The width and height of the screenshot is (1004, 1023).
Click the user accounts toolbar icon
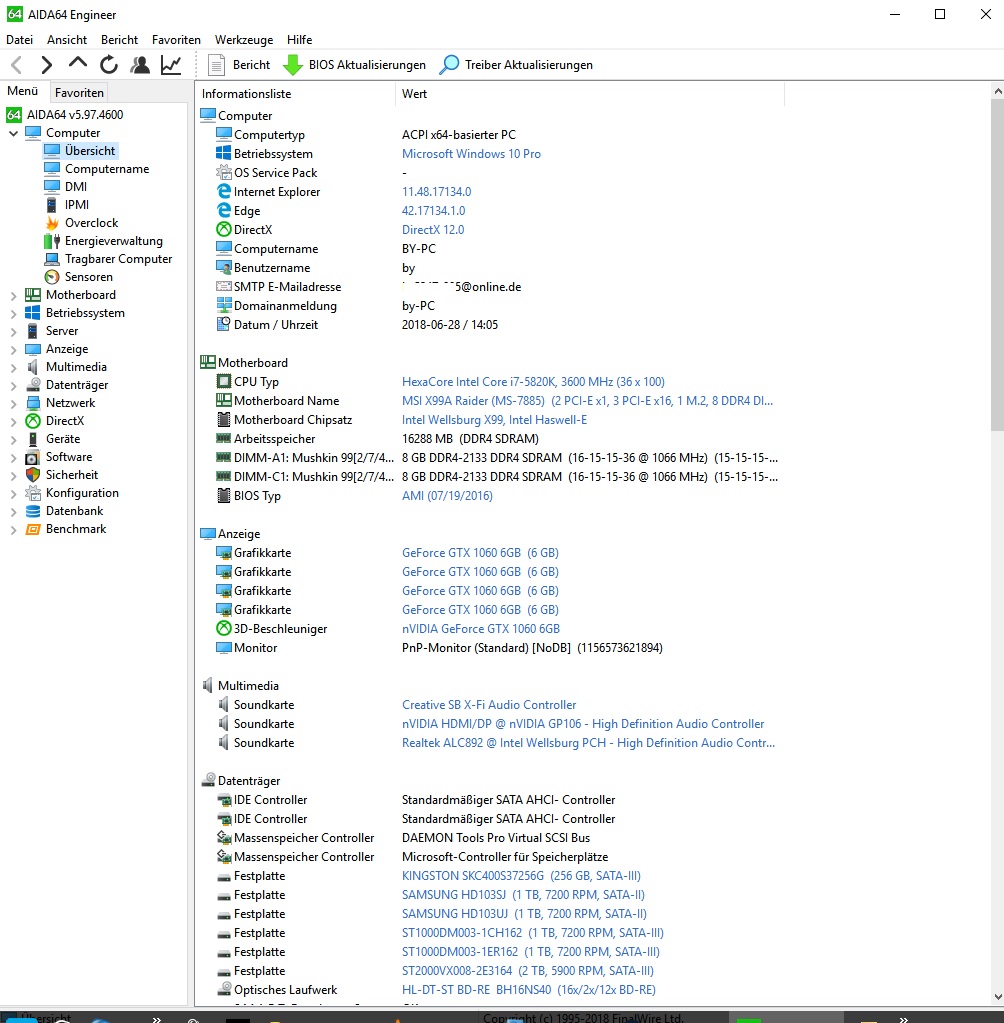[140, 64]
